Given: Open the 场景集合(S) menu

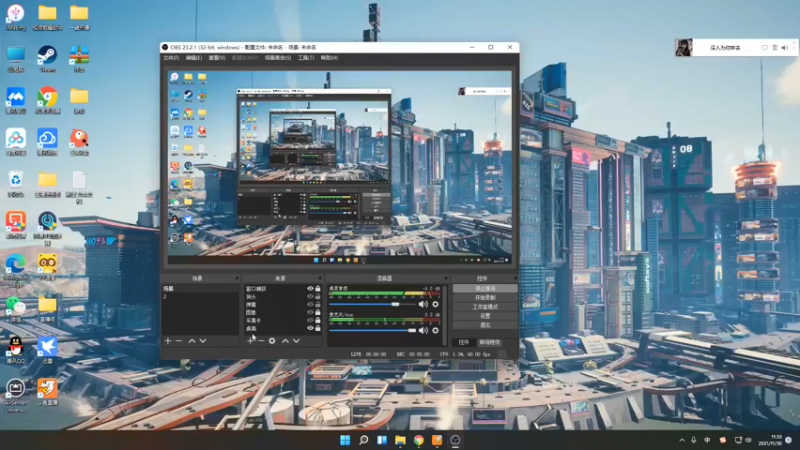Looking at the screenshot, I should point(278,58).
